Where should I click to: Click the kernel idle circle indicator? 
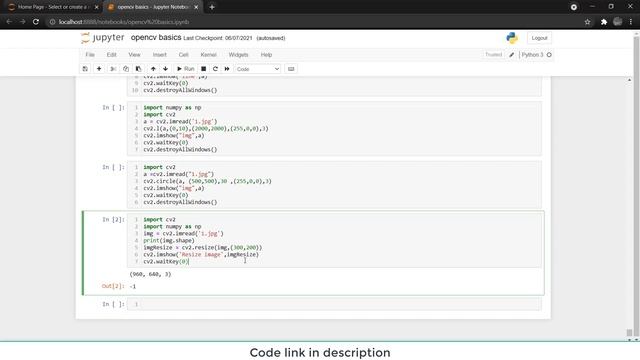(x=549, y=55)
